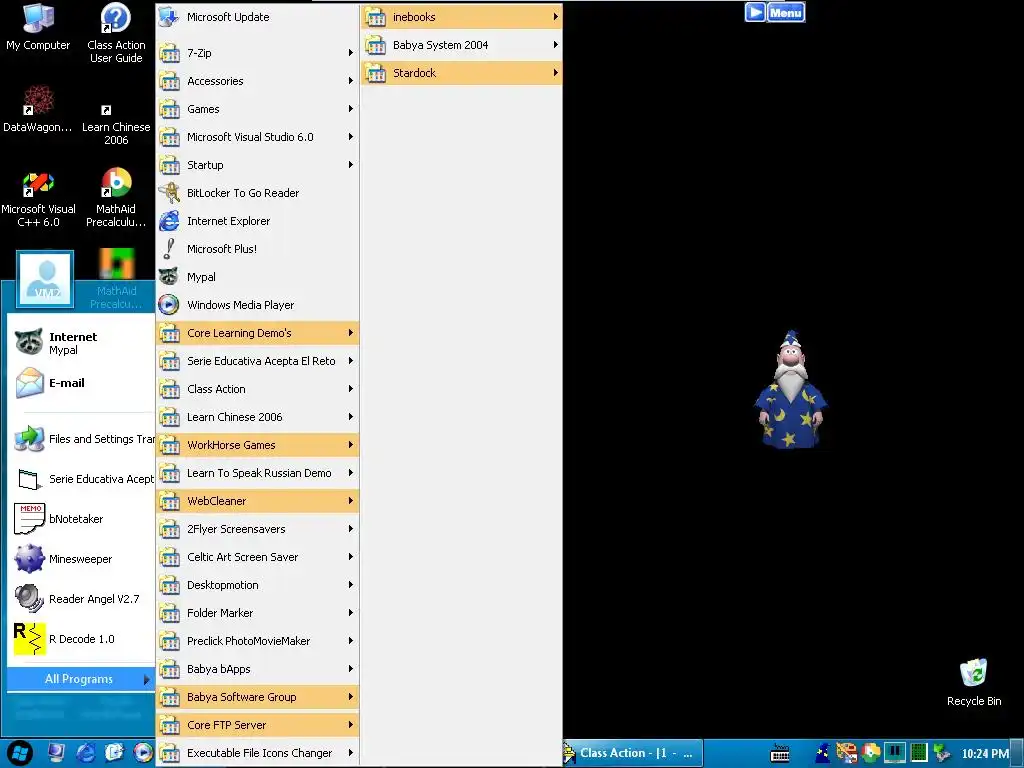Launch Internet Explorer from programs list
1024x768 pixels.
[258, 221]
